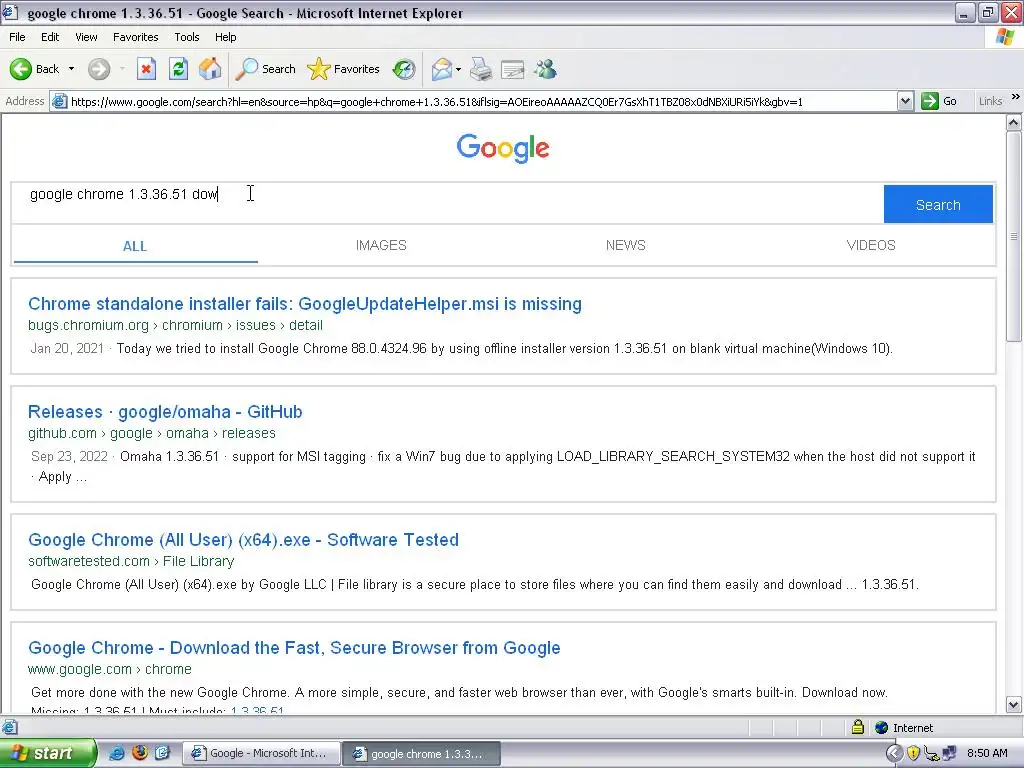
Task: Click the third Quick Launch icon
Action: pos(162,753)
